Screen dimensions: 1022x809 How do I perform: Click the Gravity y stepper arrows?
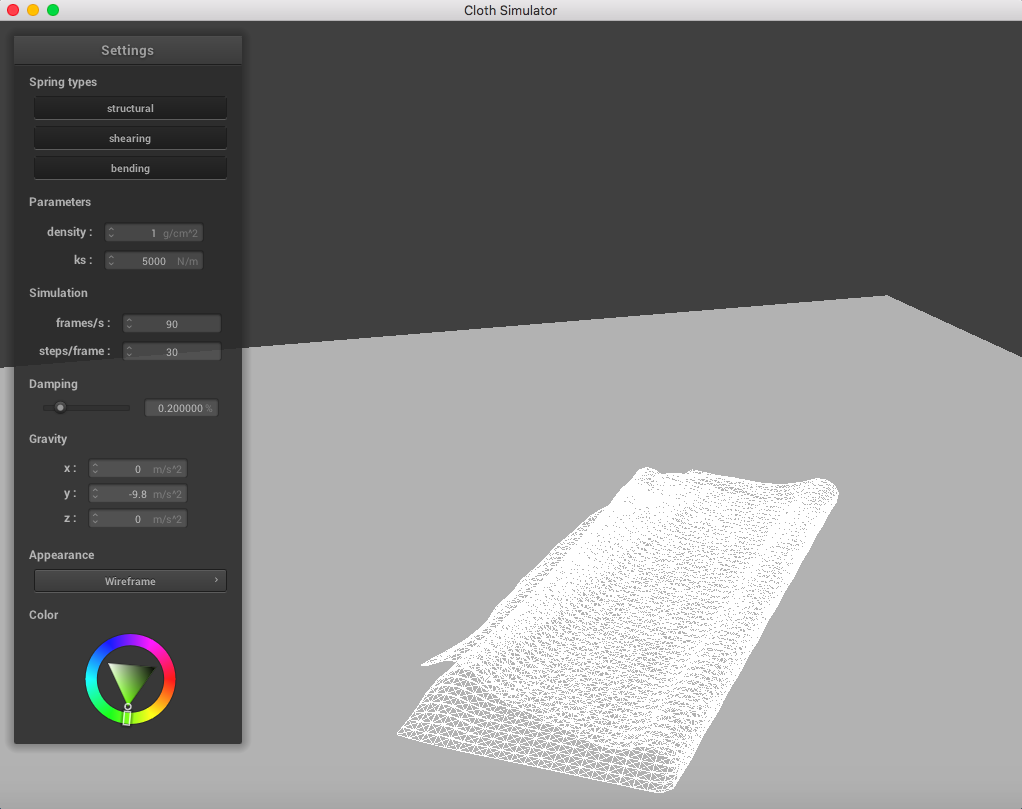click(x=96, y=494)
